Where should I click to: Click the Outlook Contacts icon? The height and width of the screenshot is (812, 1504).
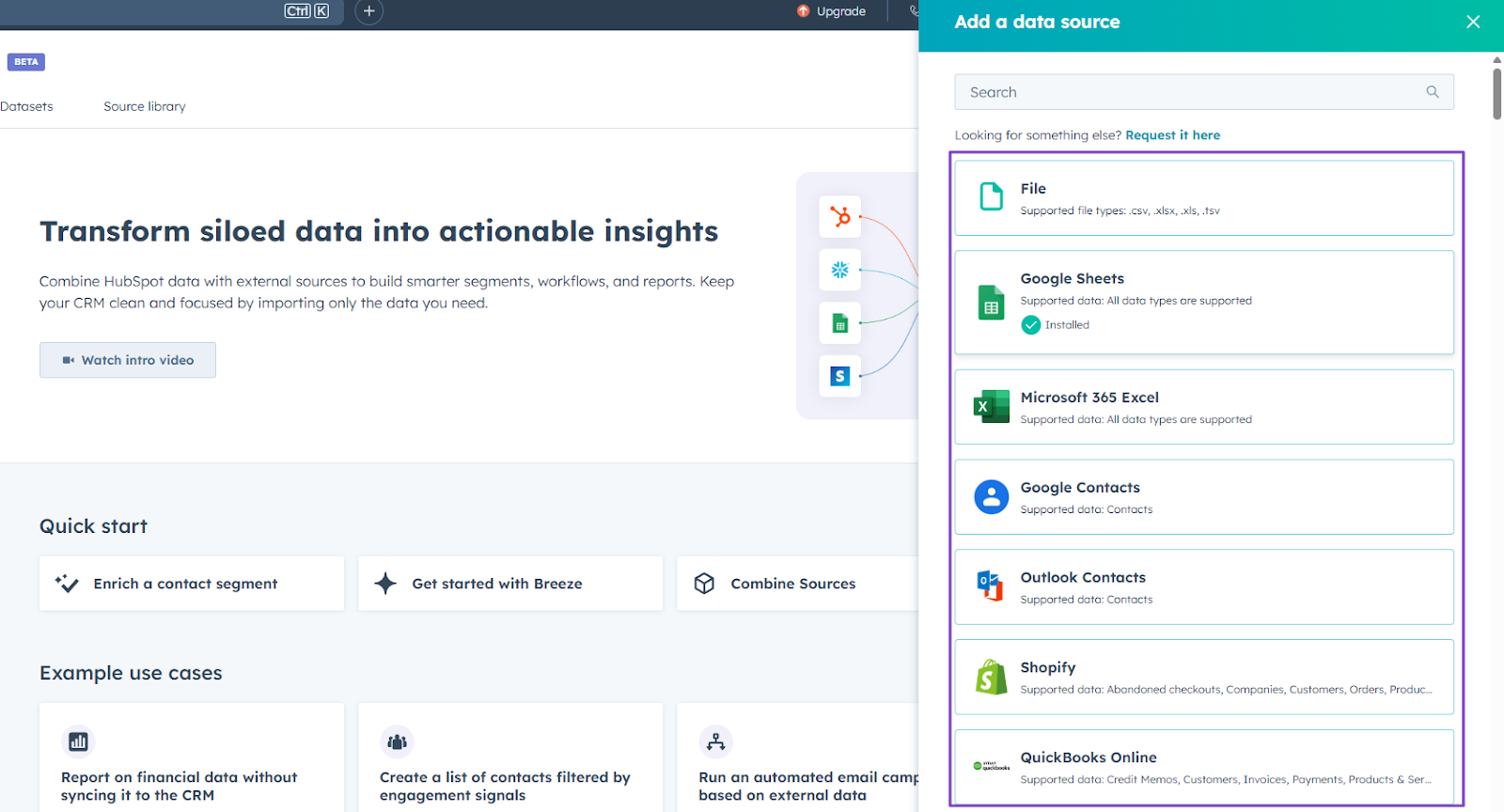click(991, 586)
